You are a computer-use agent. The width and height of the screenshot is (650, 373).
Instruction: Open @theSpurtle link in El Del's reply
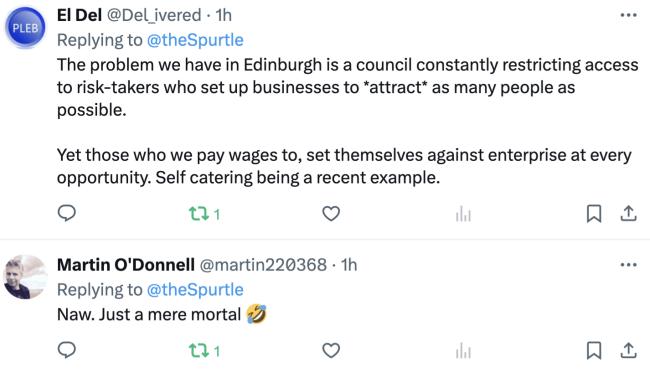[195, 40]
